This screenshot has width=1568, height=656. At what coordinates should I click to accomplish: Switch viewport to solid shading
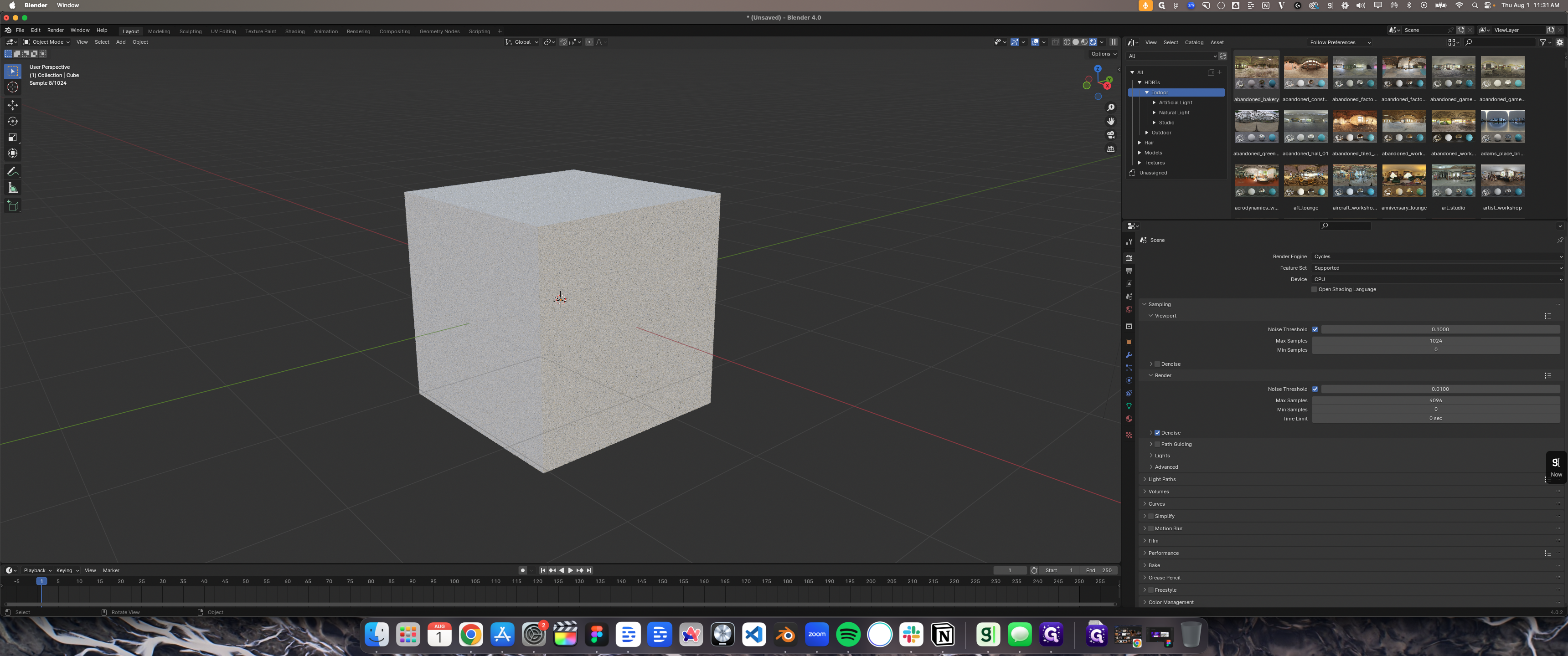click(1076, 42)
